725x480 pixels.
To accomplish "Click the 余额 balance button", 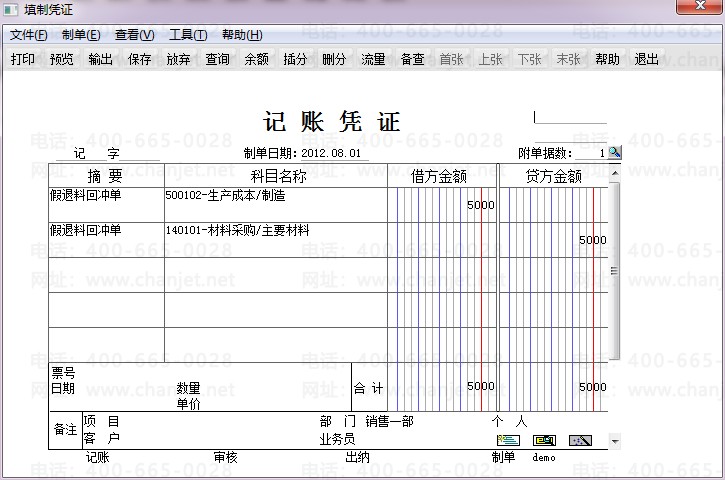I will [256, 59].
